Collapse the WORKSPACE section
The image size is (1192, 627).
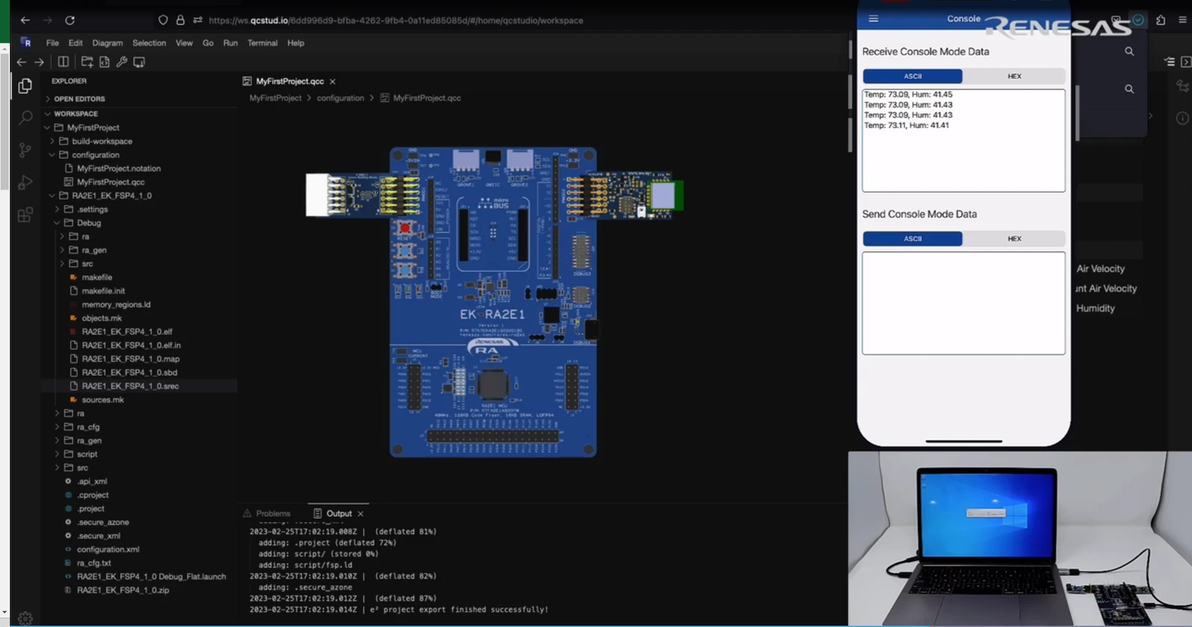click(75, 113)
